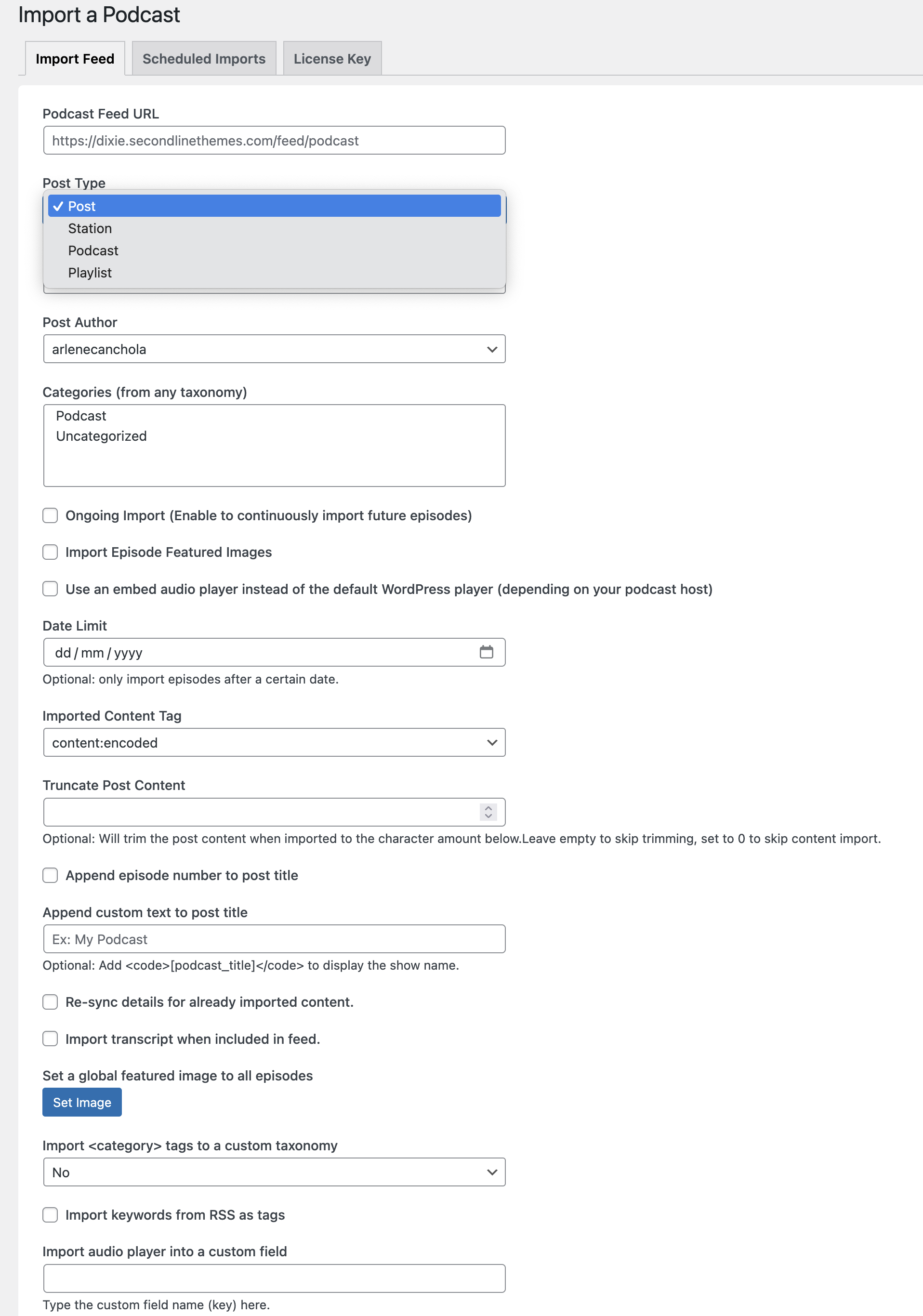Enable Import transcript when included in feed
Screen dimensions: 923x1316
[x=51, y=1039]
